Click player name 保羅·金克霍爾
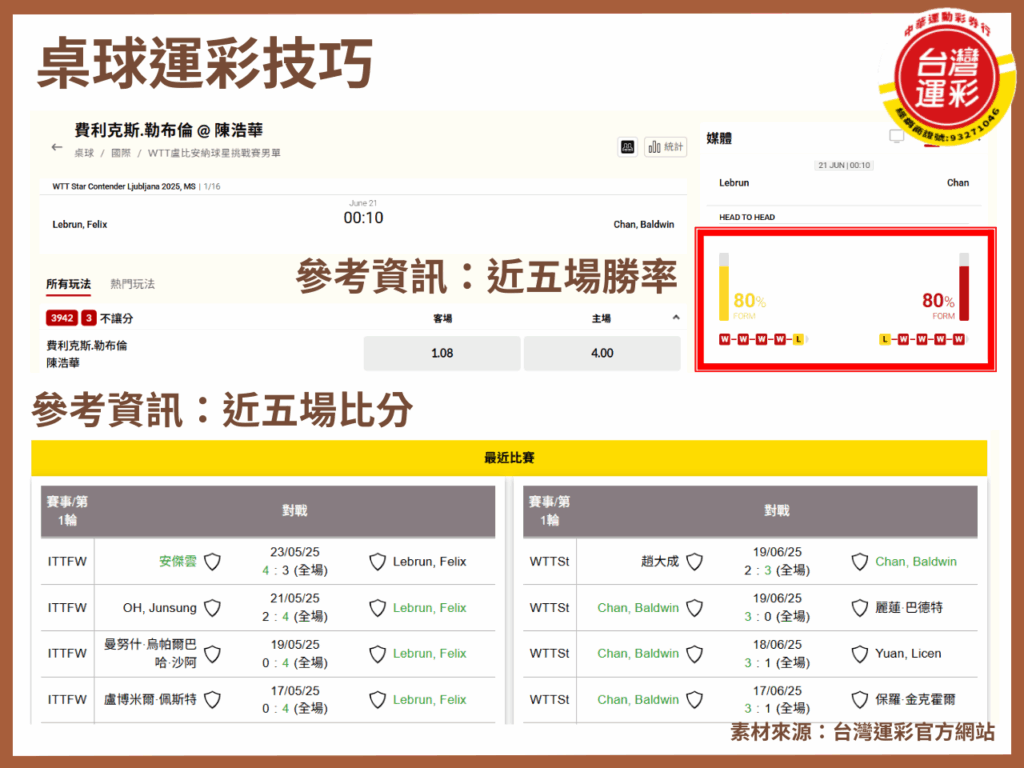1024x768 pixels. 915,700
